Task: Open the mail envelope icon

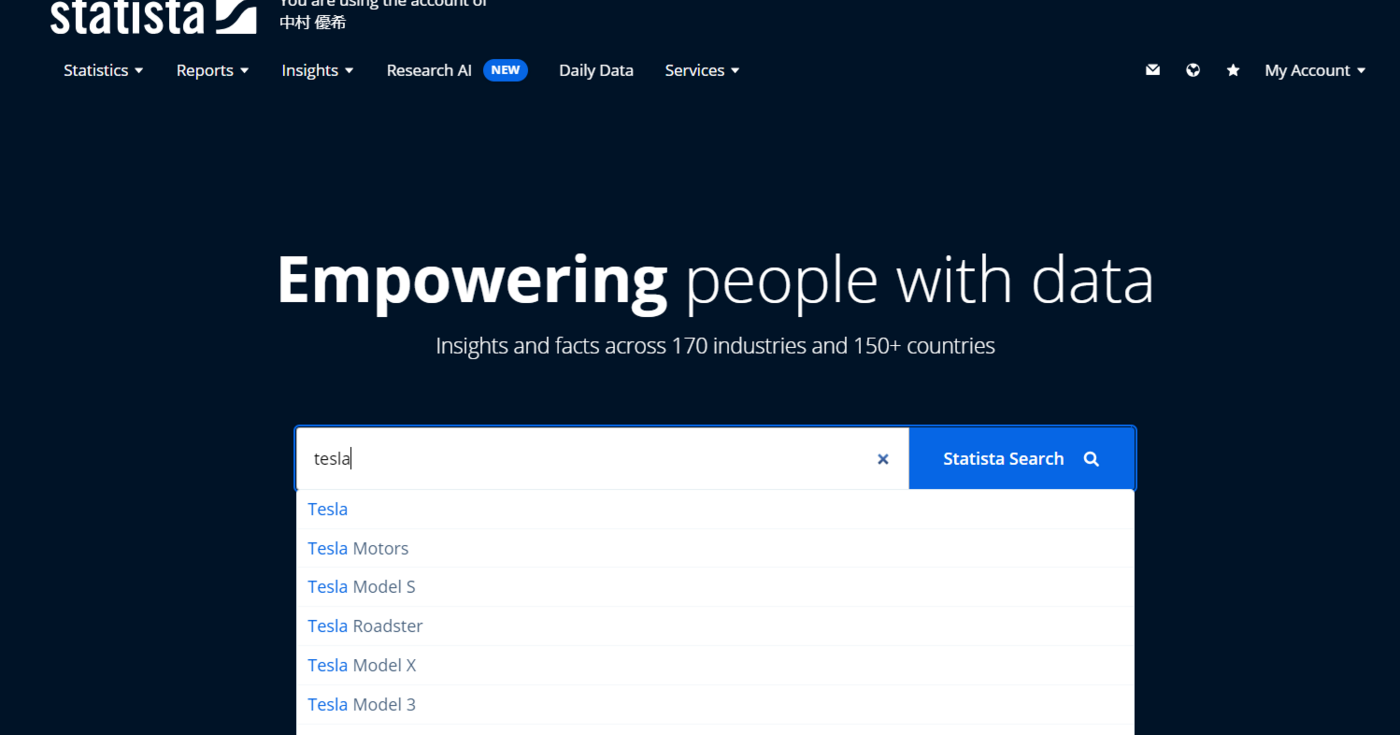Action: click(1153, 70)
